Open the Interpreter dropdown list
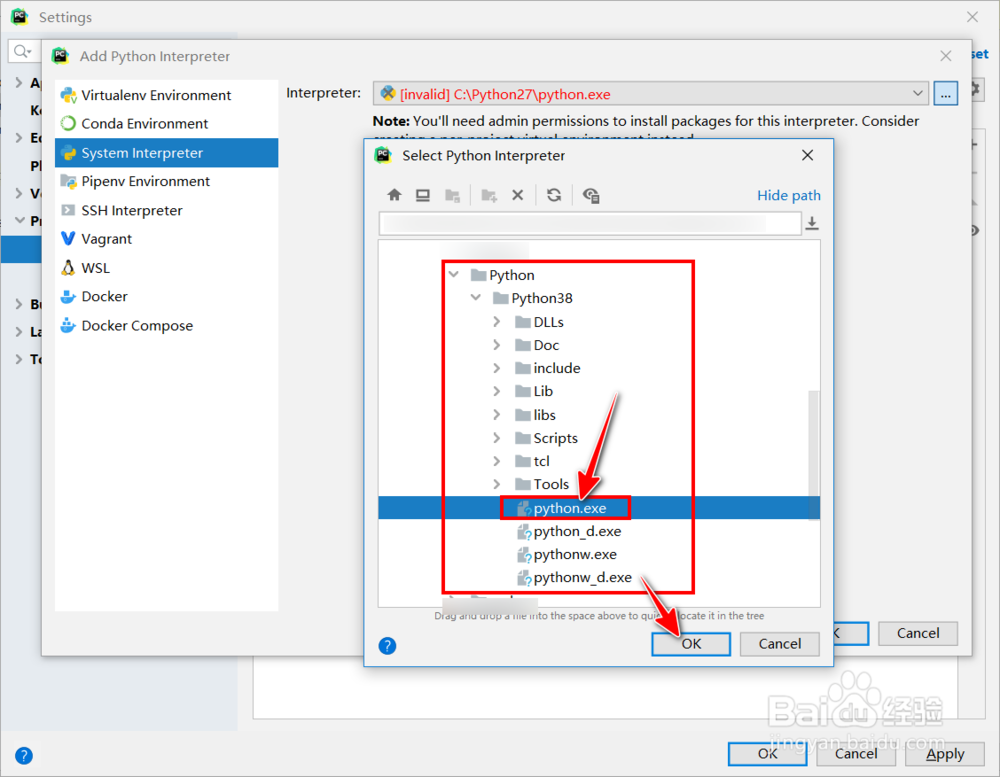Screen dimensions: 1000x777 coord(917,94)
